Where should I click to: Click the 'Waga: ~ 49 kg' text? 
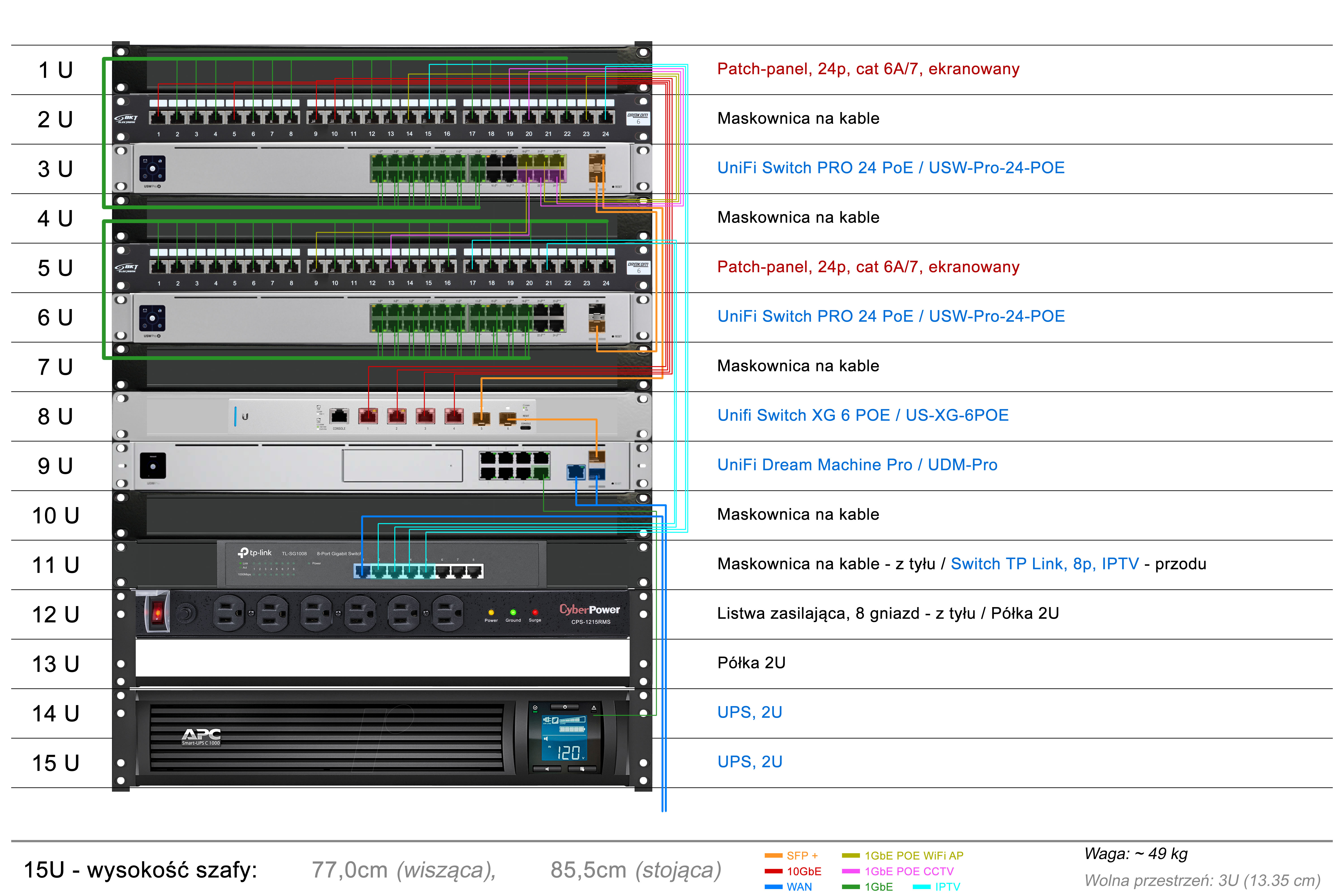point(1136,854)
